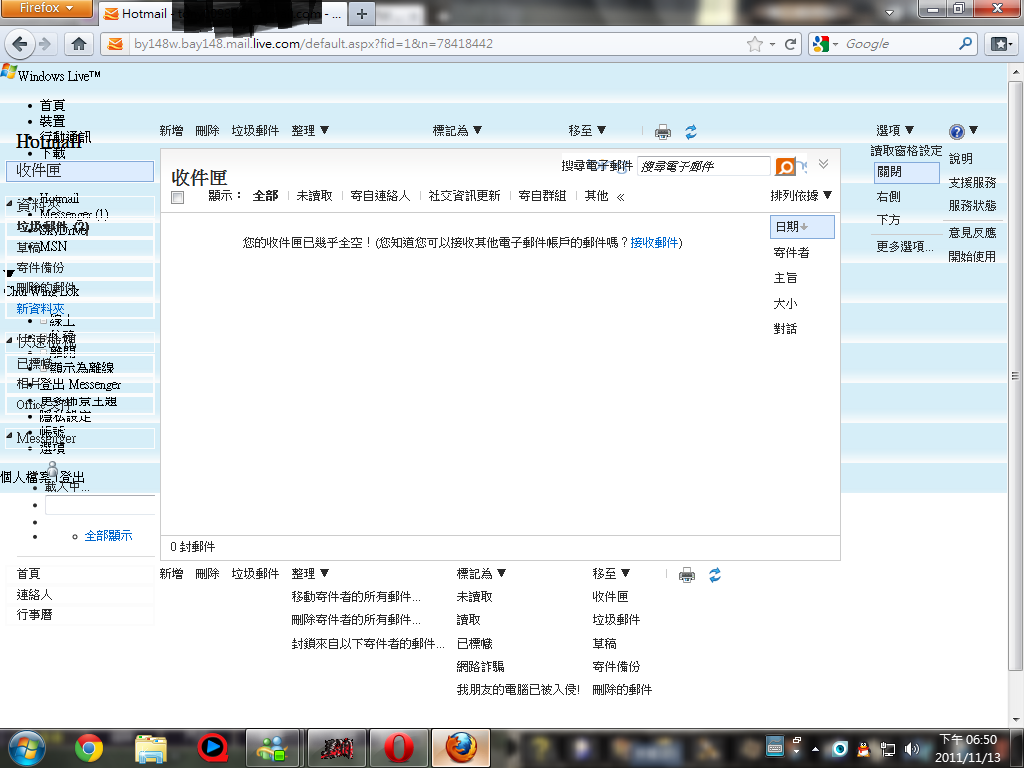Click the blue refresh icon in top toolbar

pyautogui.click(x=690, y=131)
